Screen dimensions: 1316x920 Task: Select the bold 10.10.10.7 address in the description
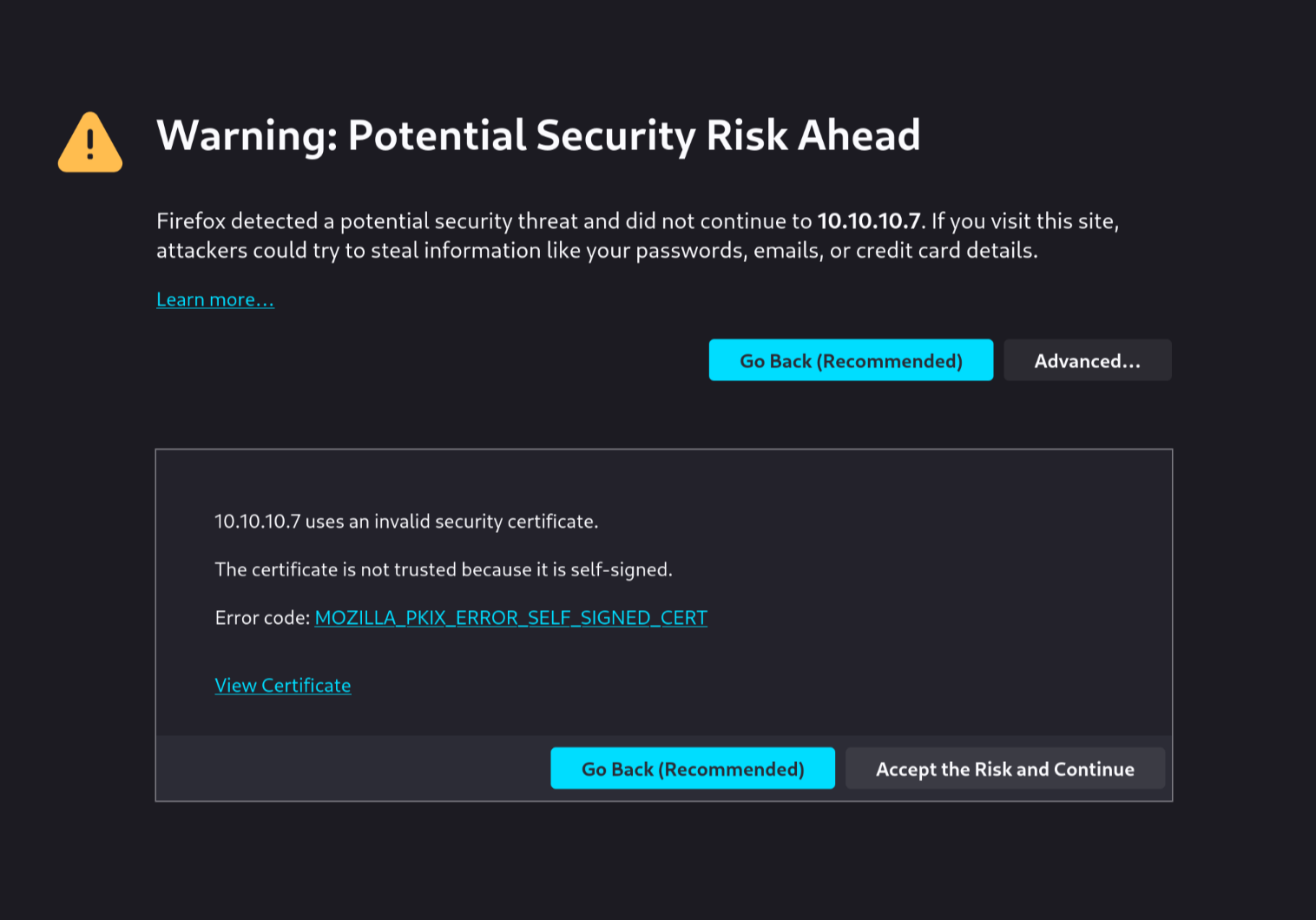pos(869,220)
